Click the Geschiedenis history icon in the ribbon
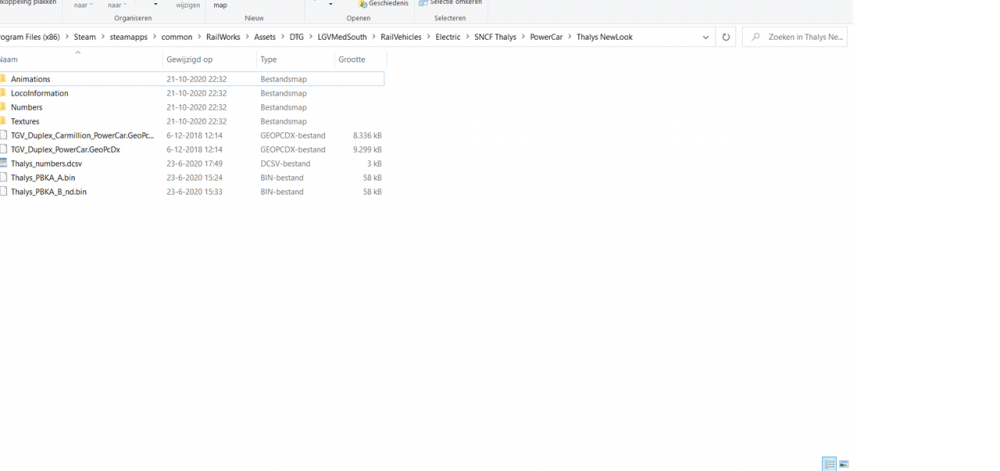 (x=363, y=4)
